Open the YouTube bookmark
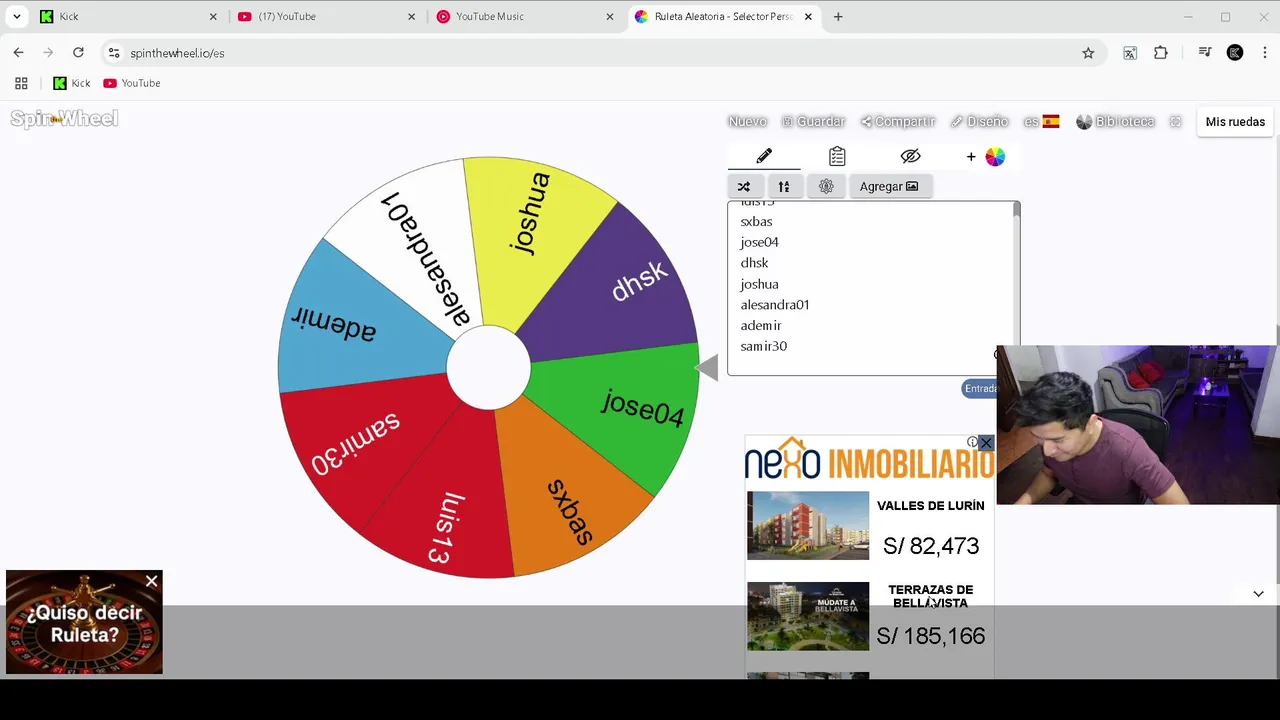This screenshot has width=1280, height=720. [x=131, y=84]
